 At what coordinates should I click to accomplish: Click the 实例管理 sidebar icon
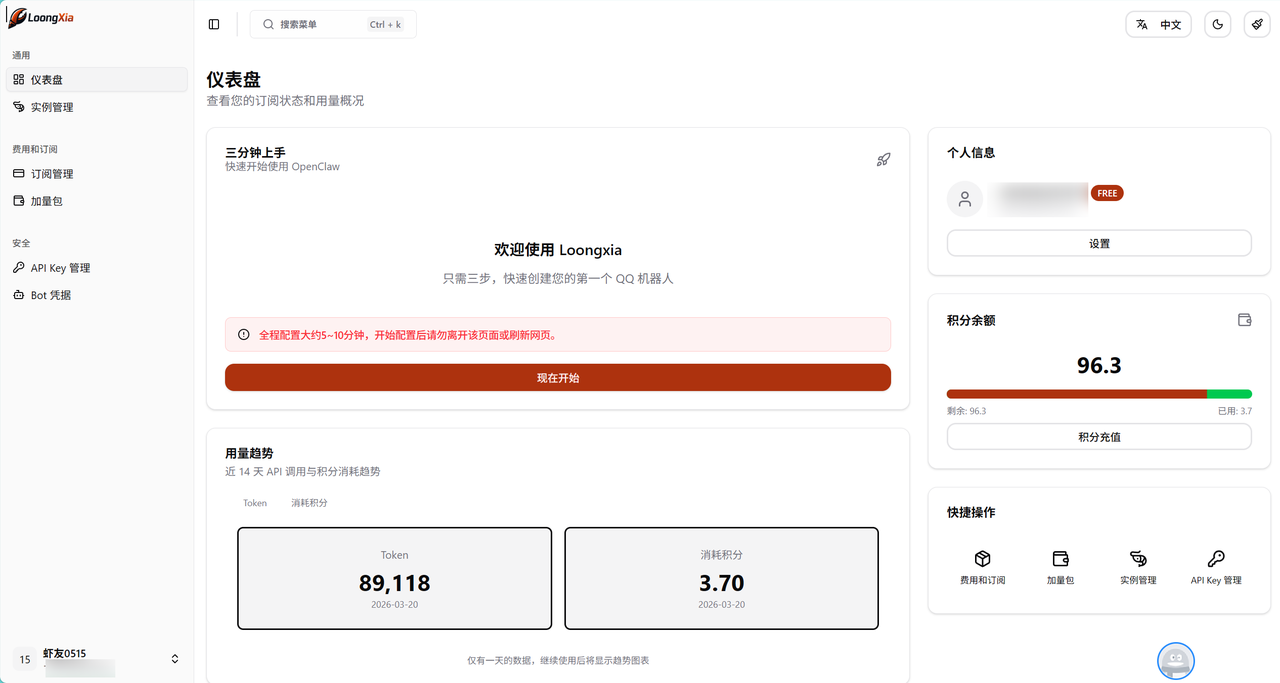[19, 107]
